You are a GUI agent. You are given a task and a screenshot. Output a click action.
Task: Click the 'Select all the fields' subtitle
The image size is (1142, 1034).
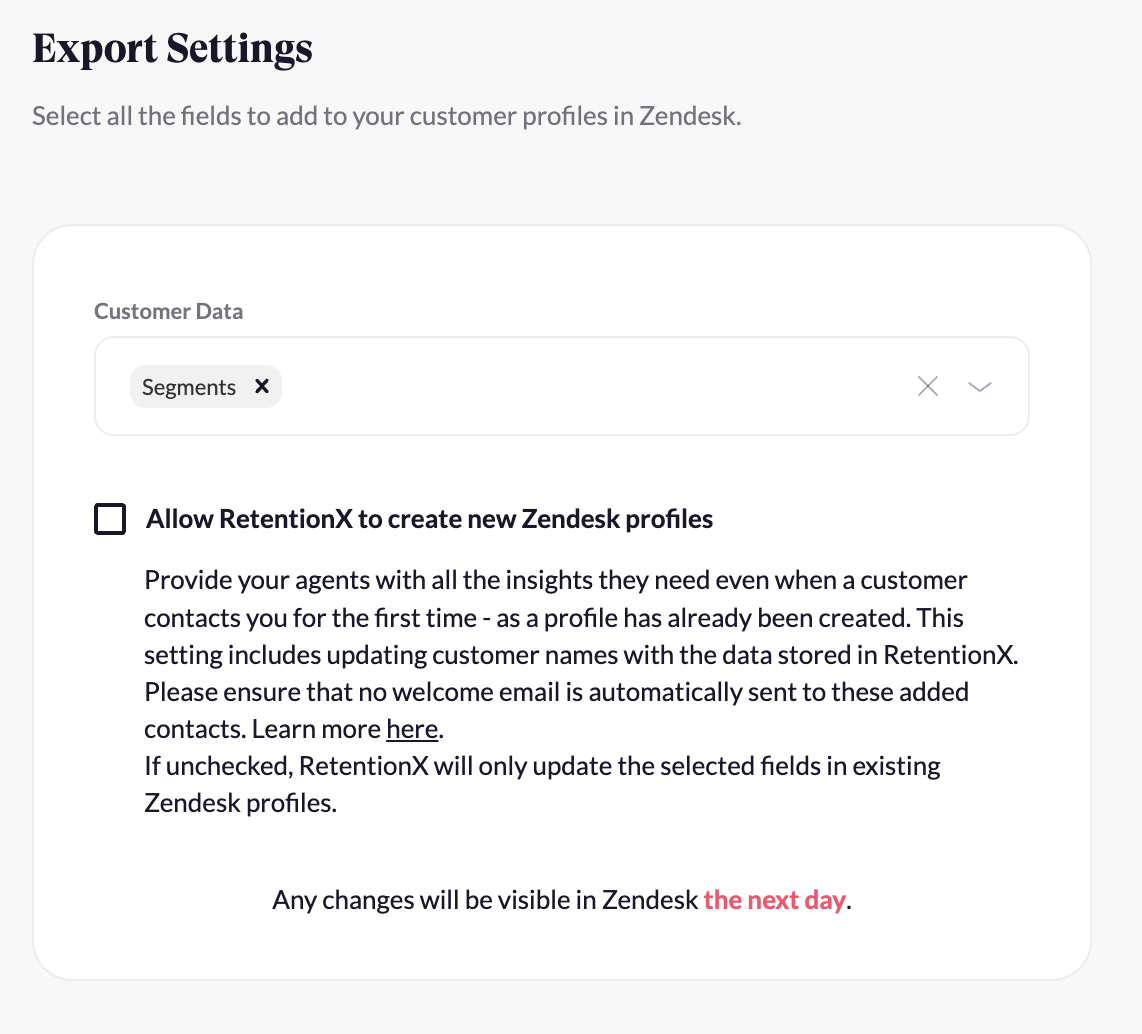tap(386, 116)
